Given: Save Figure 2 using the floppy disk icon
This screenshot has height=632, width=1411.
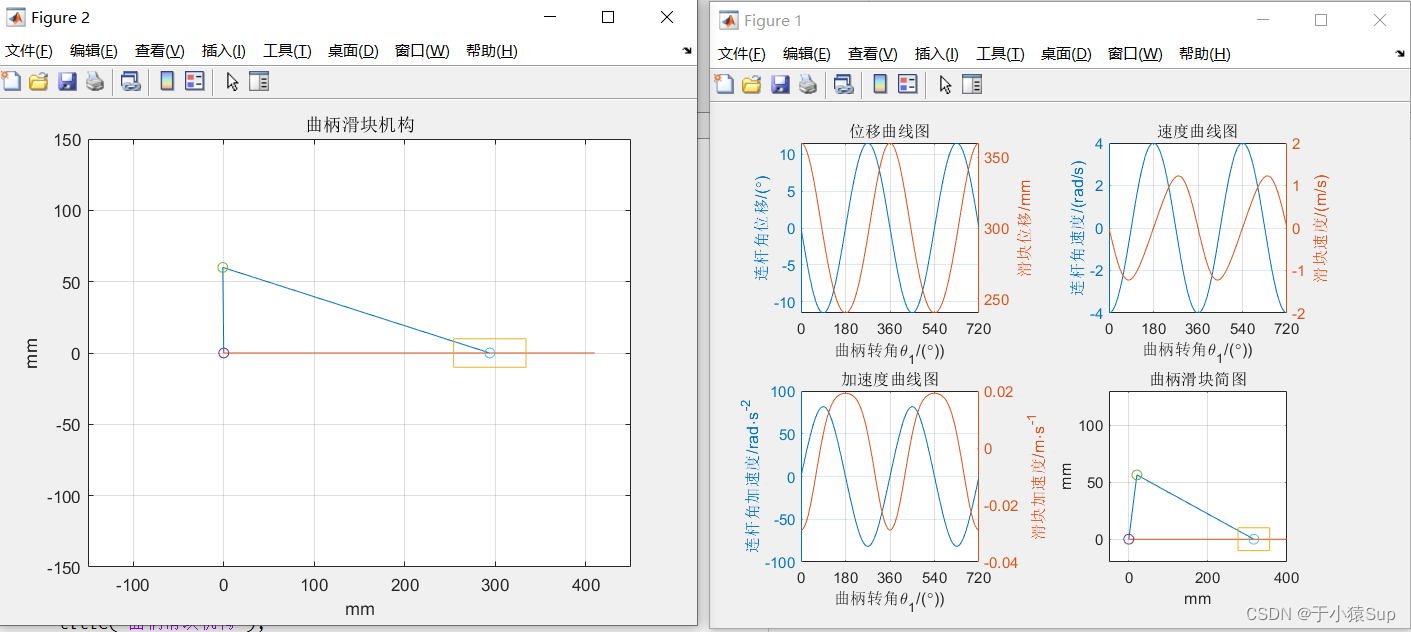Looking at the screenshot, I should point(67,82).
